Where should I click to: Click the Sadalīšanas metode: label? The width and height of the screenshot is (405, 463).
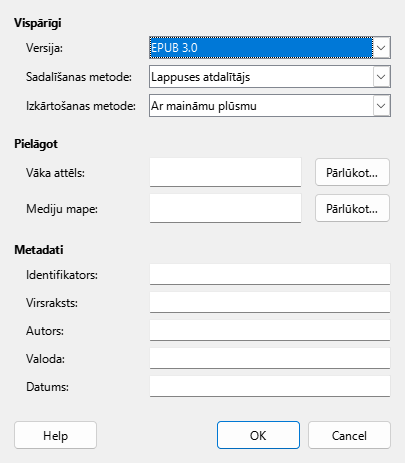(x=79, y=77)
